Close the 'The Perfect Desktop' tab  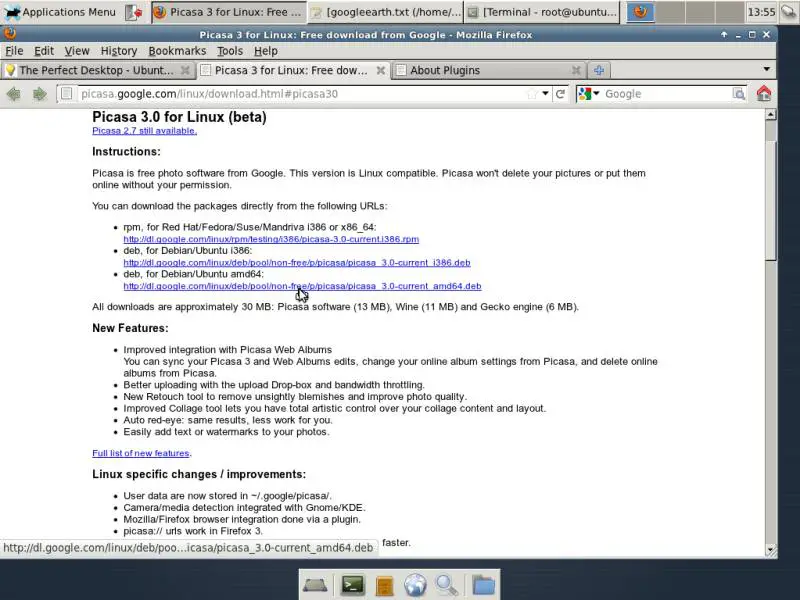[x=185, y=70]
